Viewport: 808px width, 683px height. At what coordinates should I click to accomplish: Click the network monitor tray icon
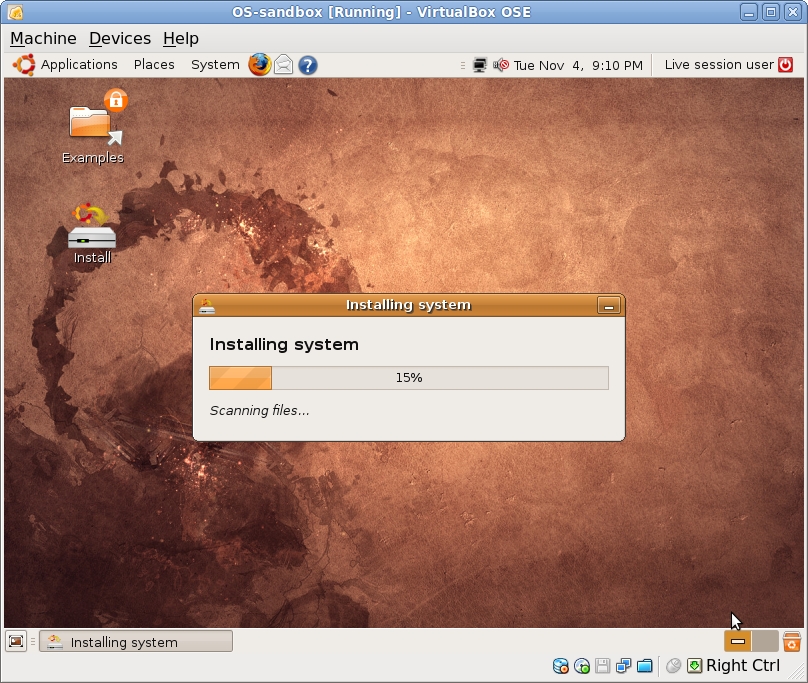coord(480,65)
